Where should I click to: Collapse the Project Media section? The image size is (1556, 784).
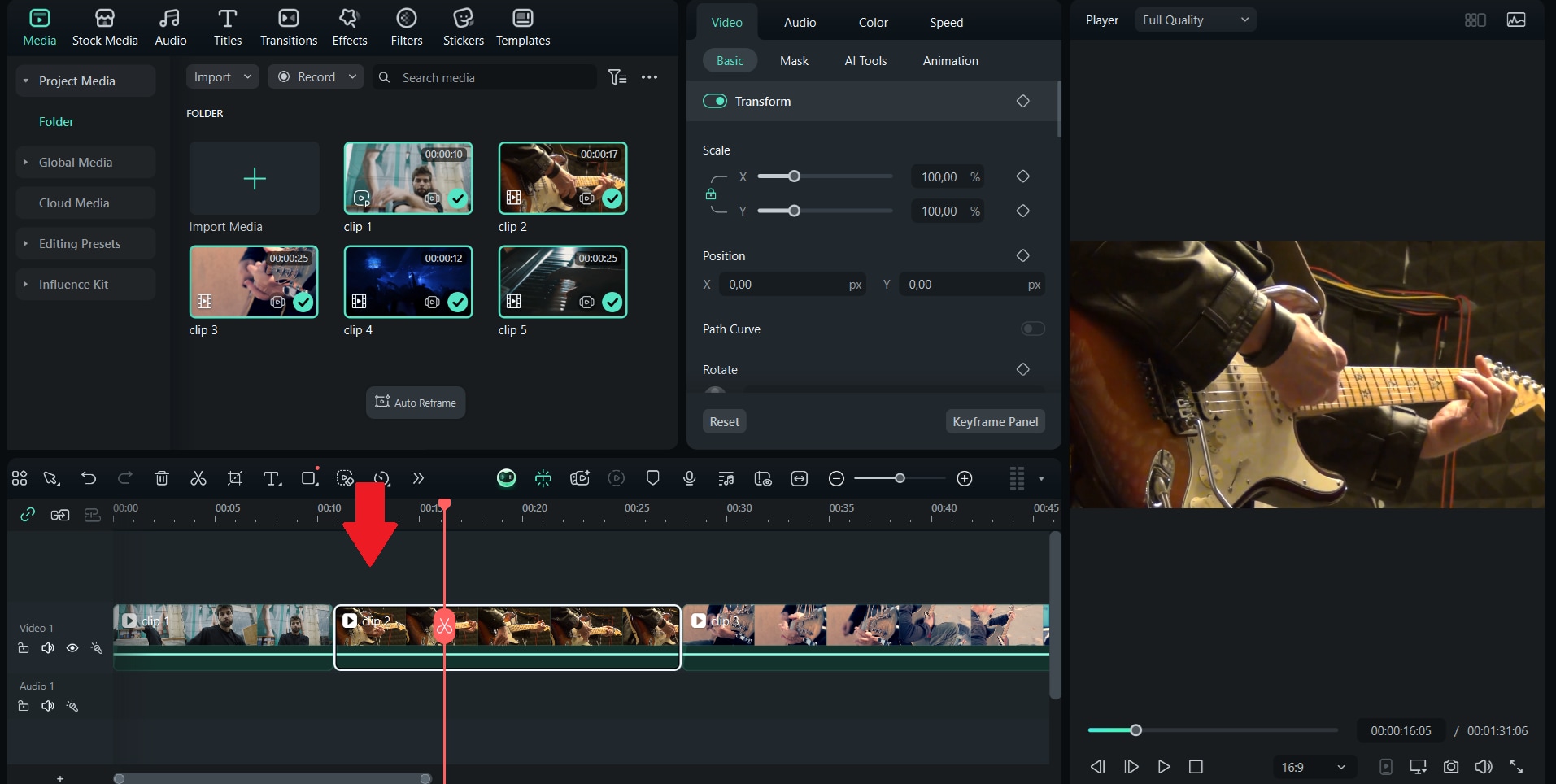pos(26,81)
